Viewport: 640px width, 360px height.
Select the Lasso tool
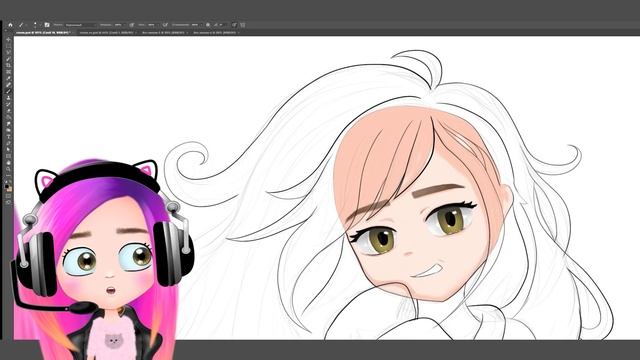pyautogui.click(x=9, y=52)
